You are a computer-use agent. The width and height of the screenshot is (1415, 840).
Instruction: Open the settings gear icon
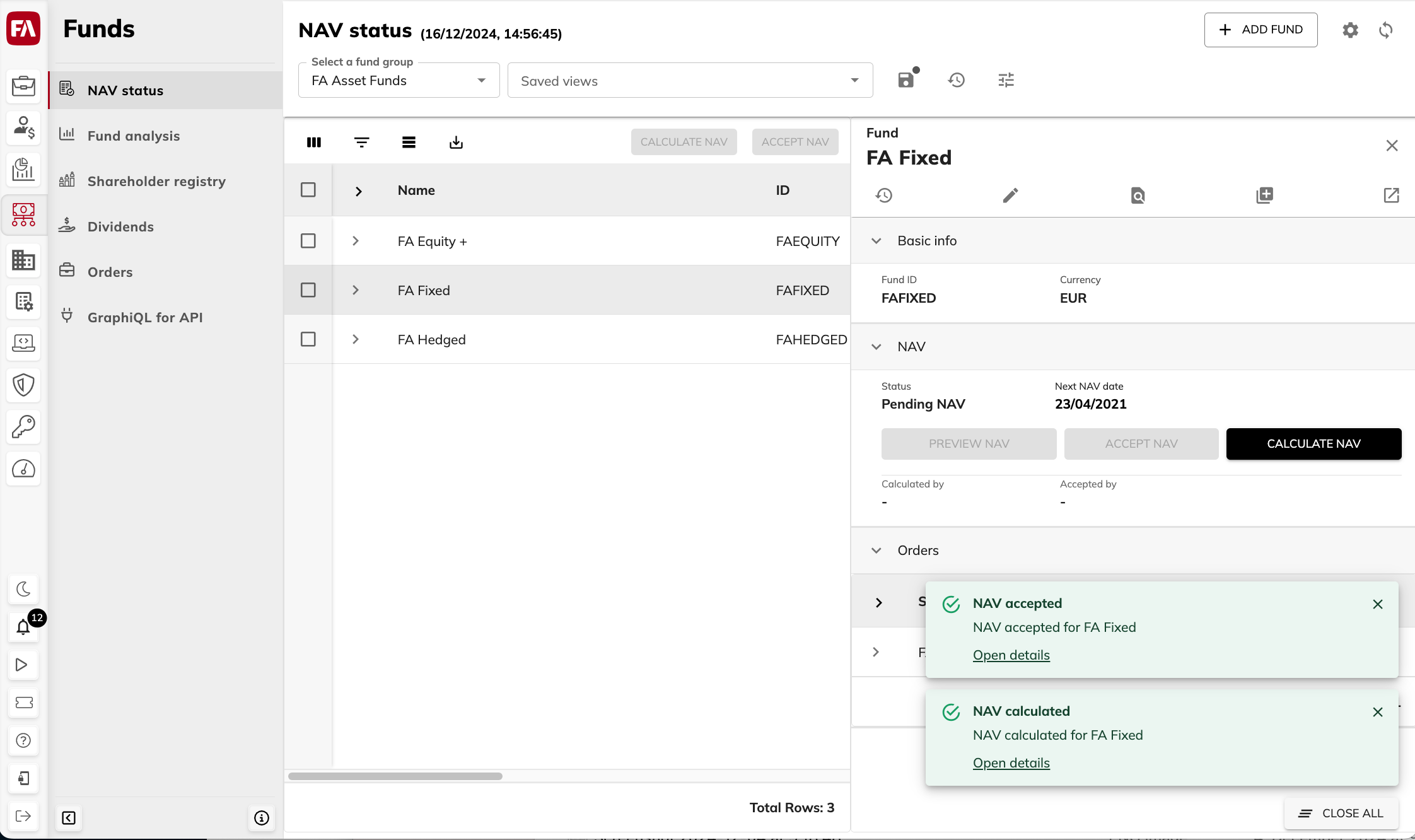1350,29
